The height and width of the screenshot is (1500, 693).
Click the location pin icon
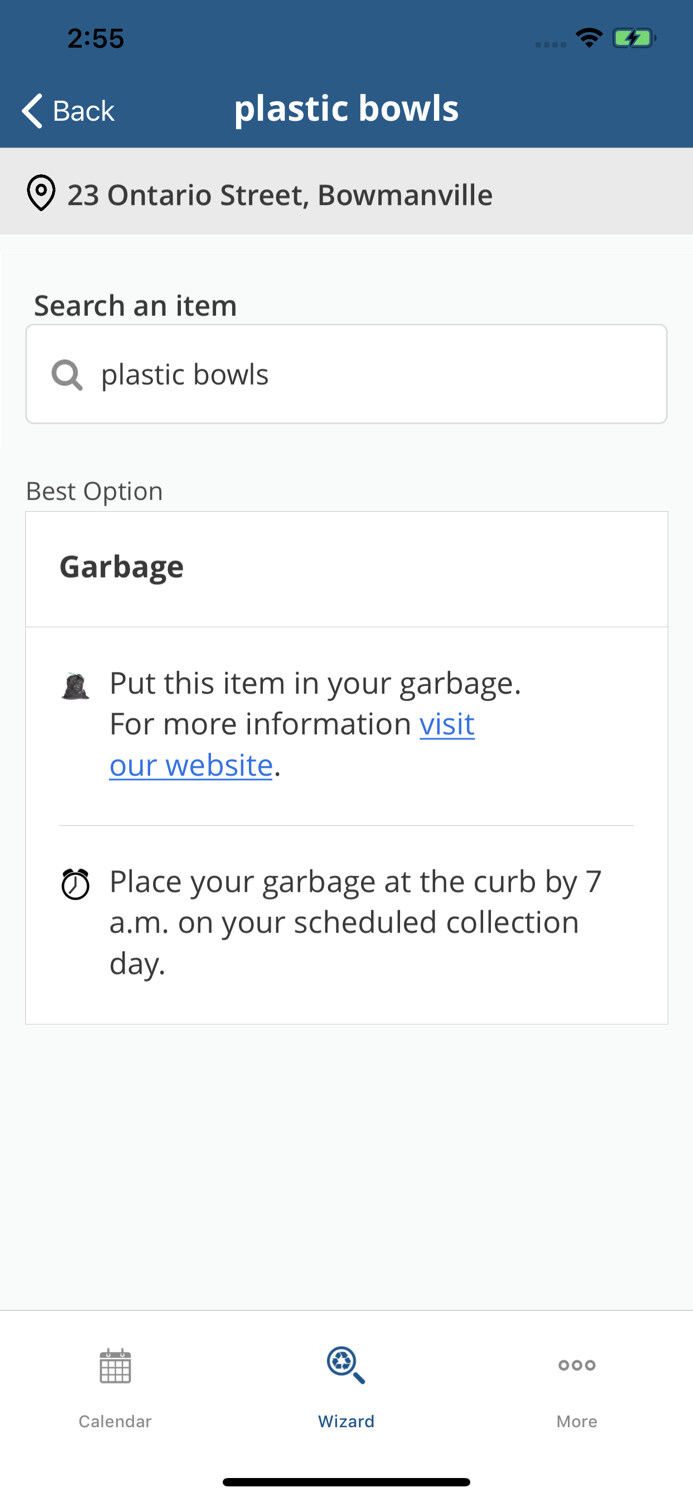(x=40, y=192)
